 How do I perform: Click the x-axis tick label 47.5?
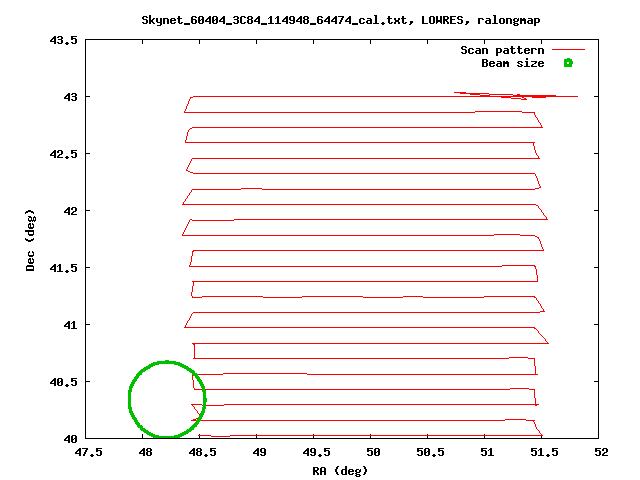coord(88,452)
